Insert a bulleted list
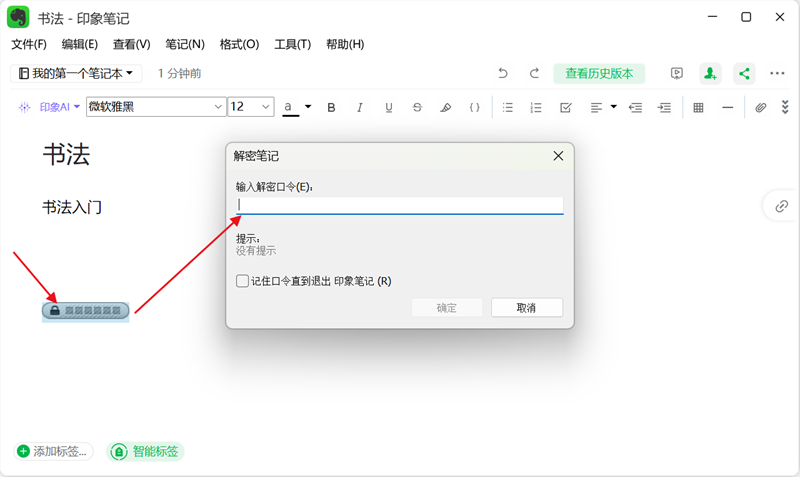The image size is (800, 477). tap(508, 107)
